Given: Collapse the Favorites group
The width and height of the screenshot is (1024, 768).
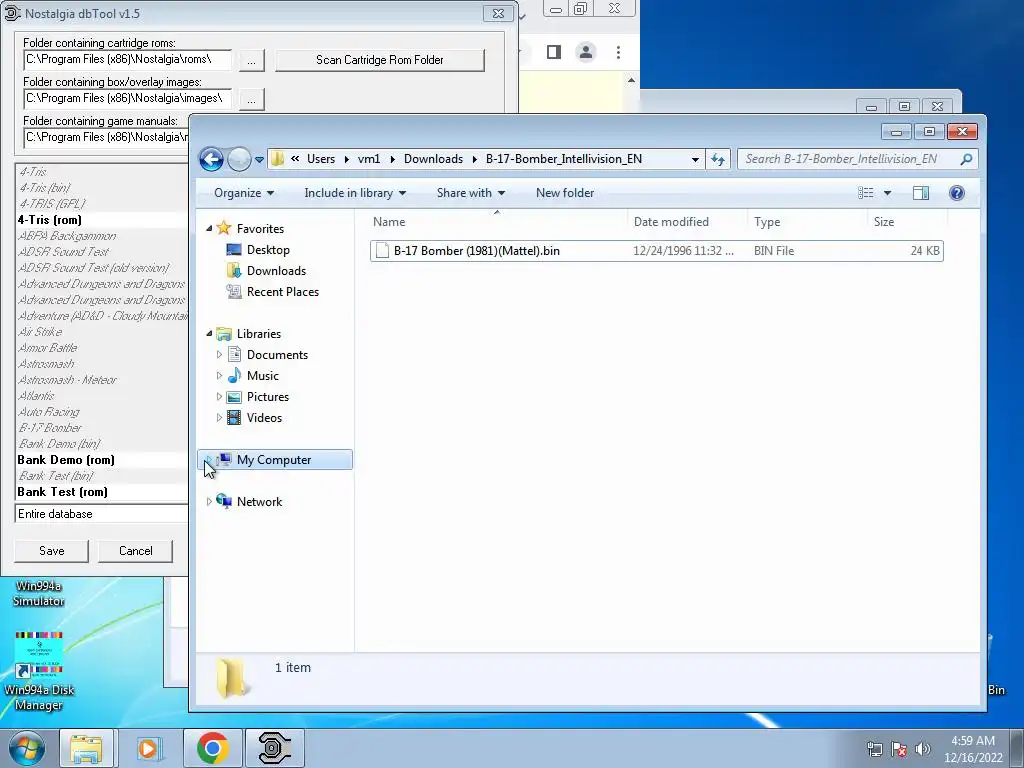Looking at the screenshot, I should click(x=209, y=229).
